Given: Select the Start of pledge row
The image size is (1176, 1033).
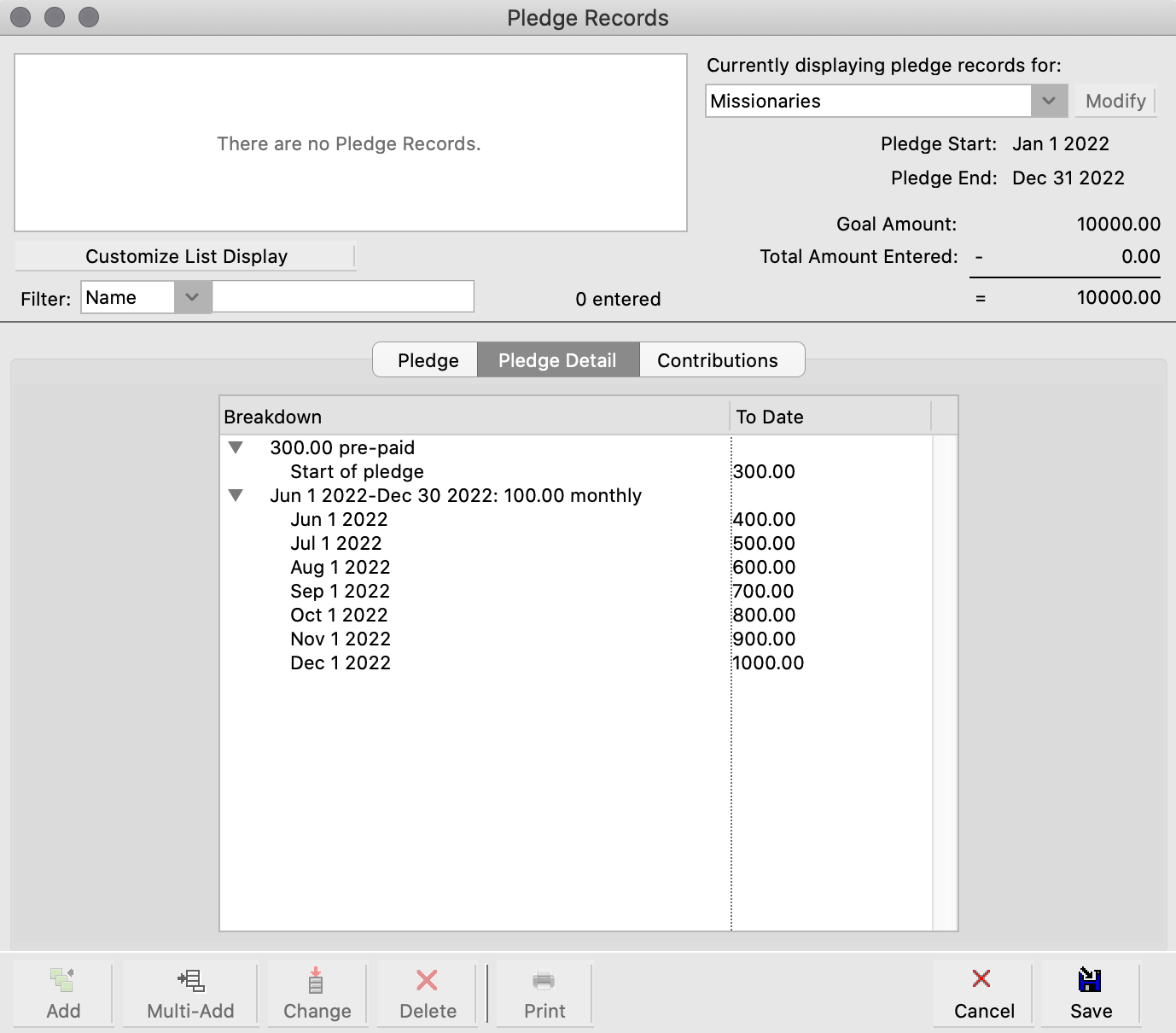Looking at the screenshot, I should (x=576, y=471).
